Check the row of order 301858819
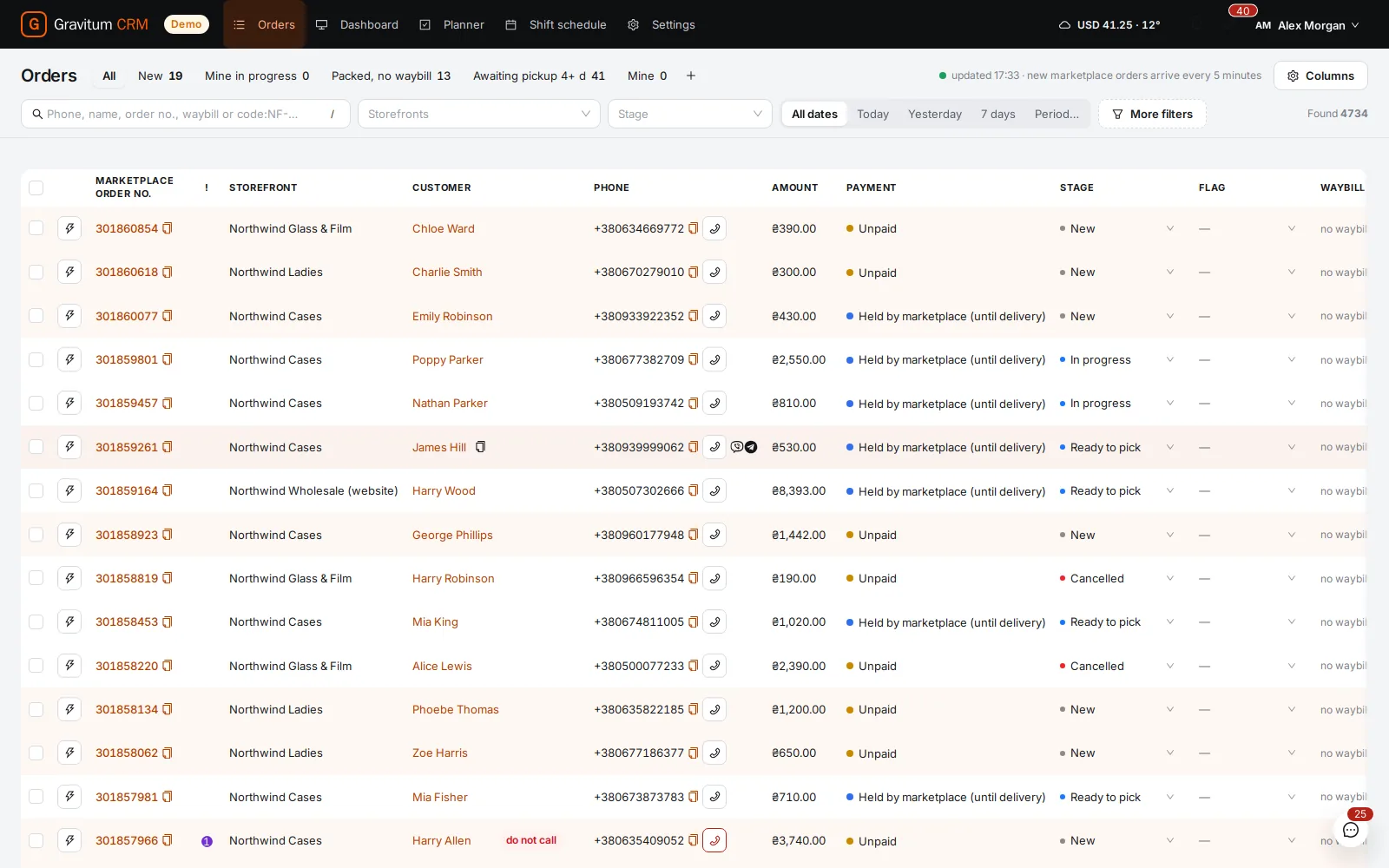Screen dimensions: 1389x868 [x=36, y=578]
